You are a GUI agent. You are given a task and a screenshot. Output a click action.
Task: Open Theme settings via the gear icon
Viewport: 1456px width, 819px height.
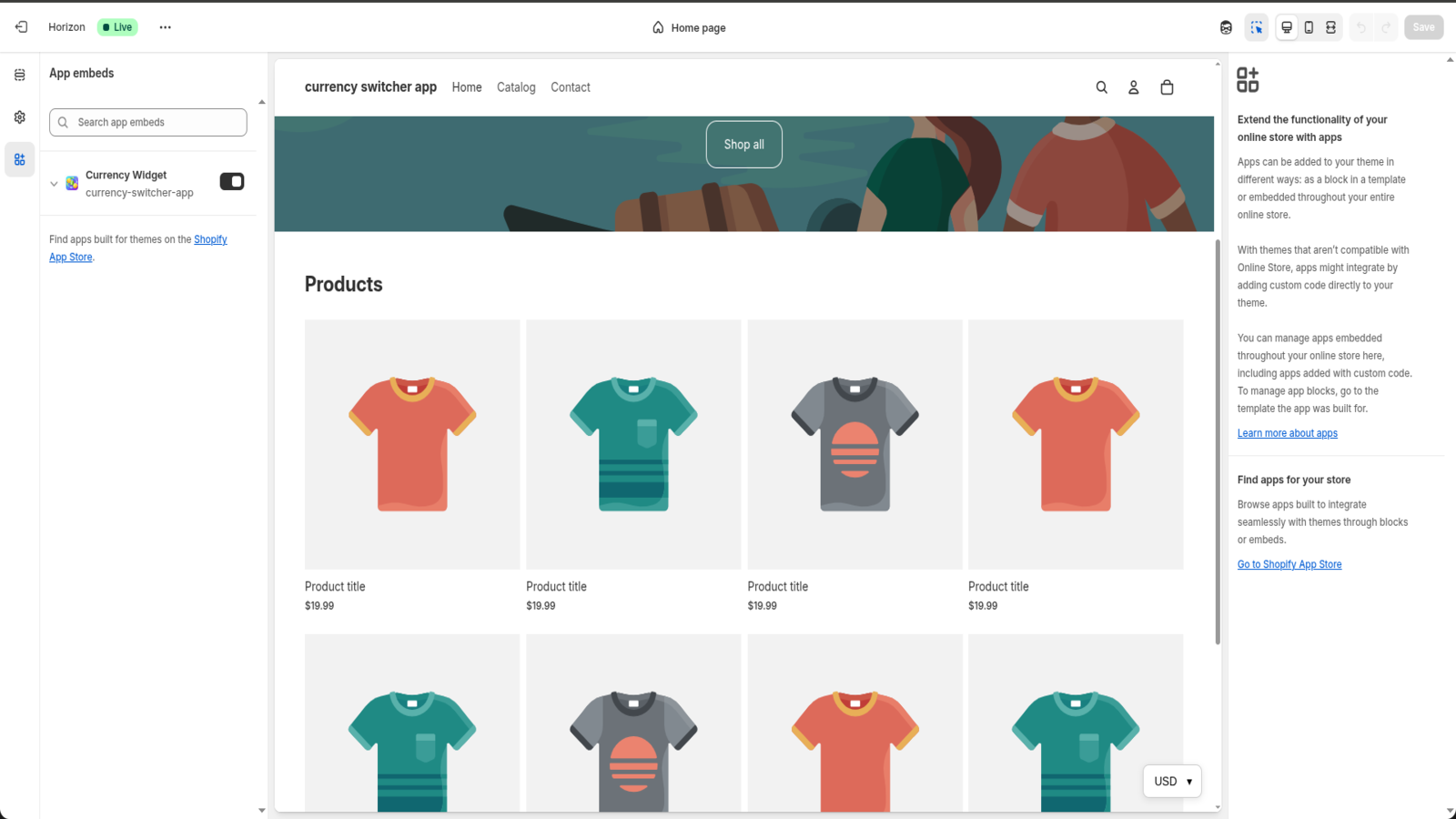19,116
